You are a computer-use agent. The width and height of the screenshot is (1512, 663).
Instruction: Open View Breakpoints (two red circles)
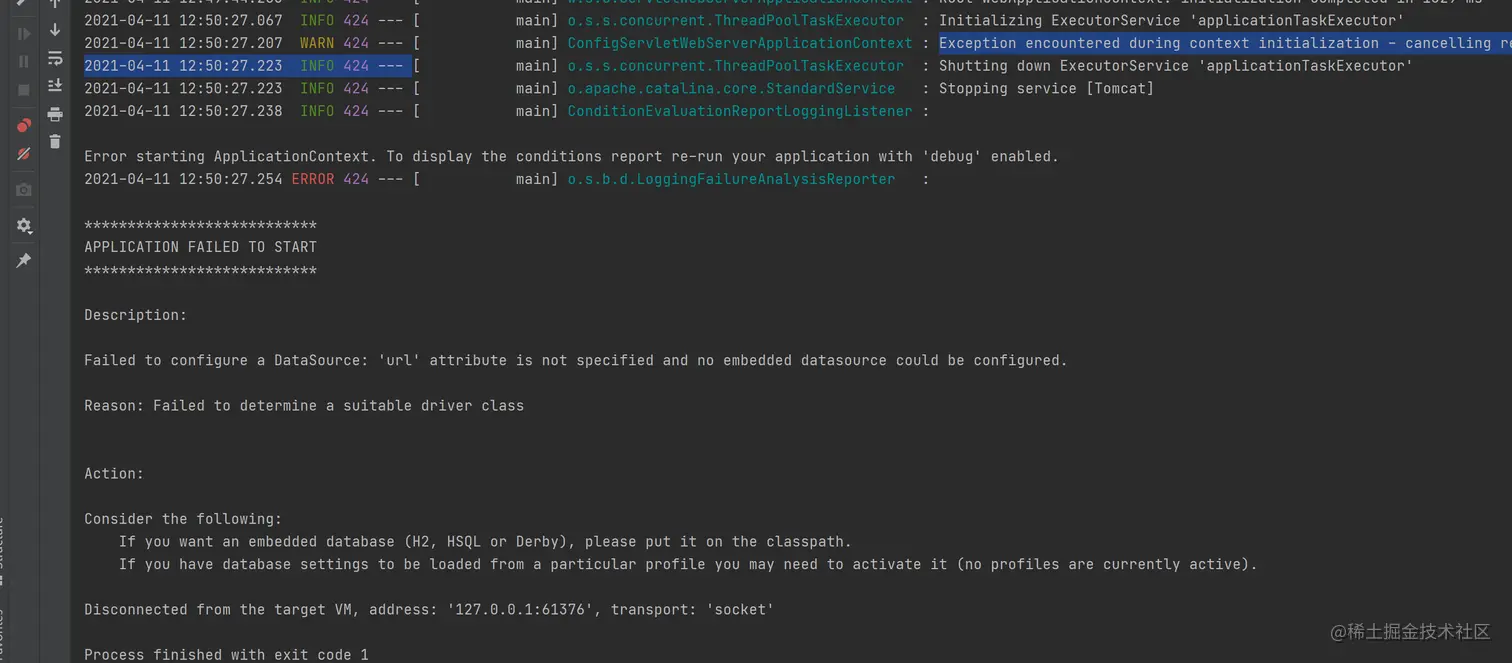[25, 125]
